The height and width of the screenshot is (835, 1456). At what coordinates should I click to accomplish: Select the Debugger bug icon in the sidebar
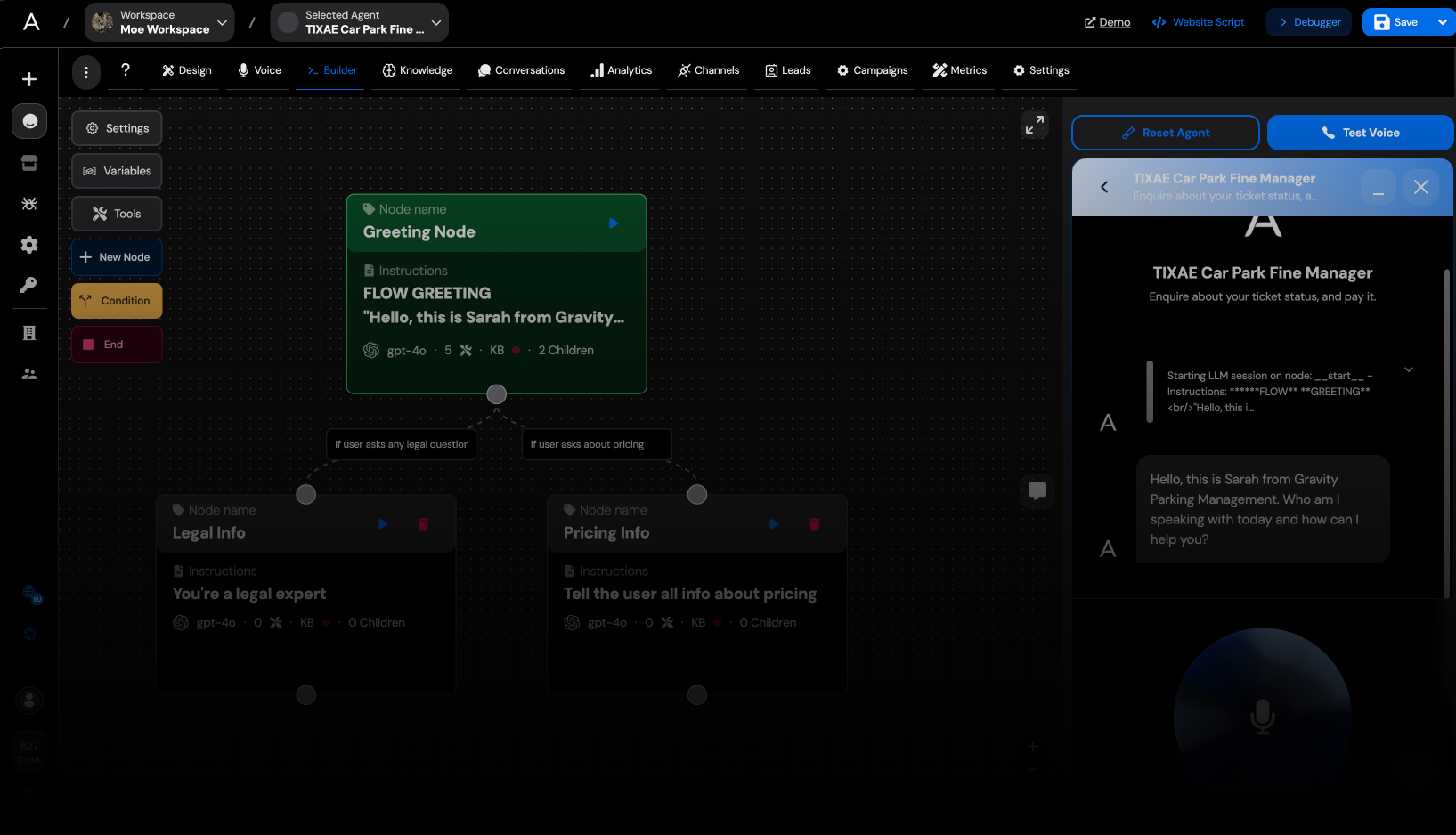(x=29, y=204)
